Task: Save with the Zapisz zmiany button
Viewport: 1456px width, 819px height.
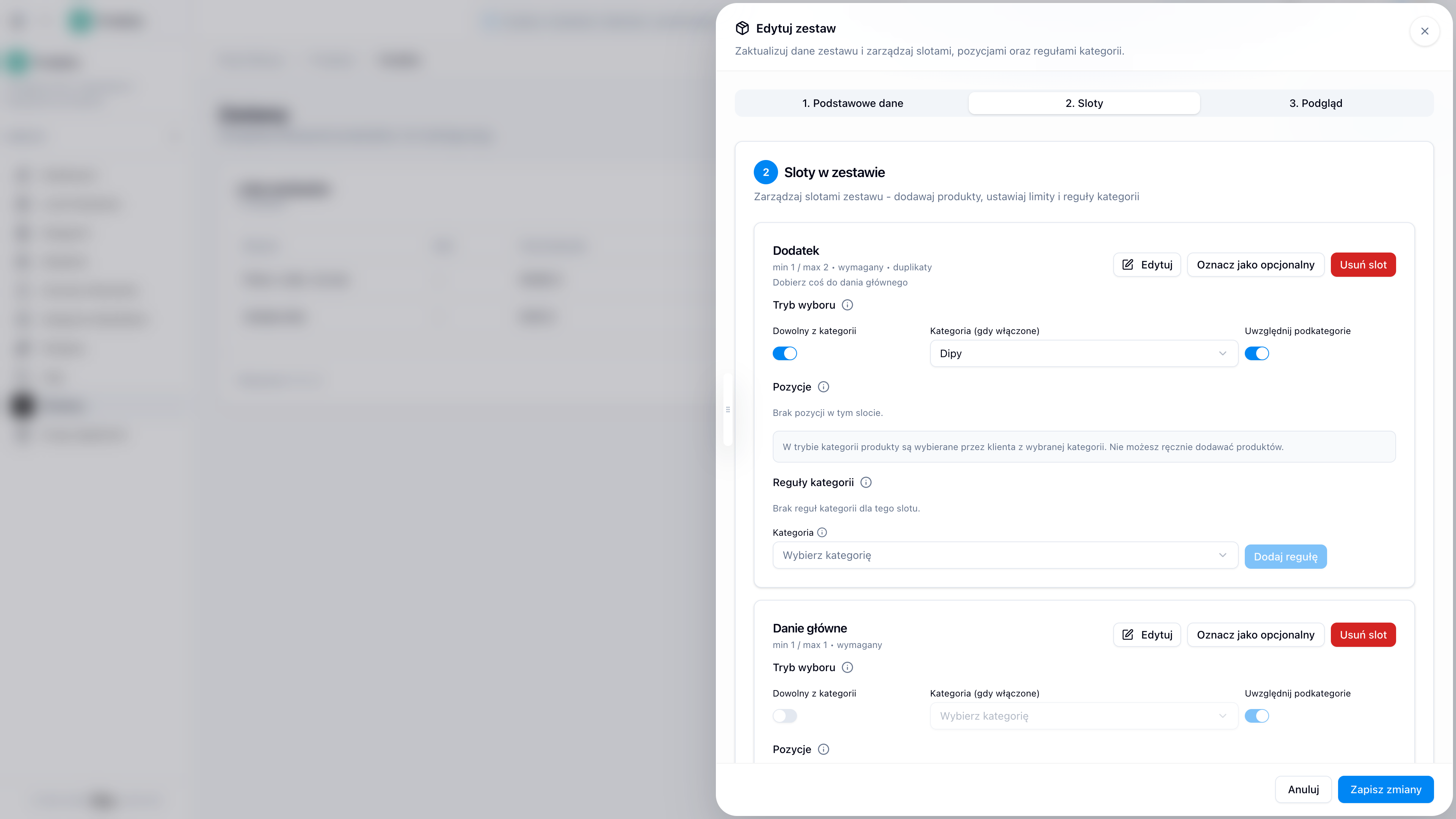Action: click(1385, 789)
